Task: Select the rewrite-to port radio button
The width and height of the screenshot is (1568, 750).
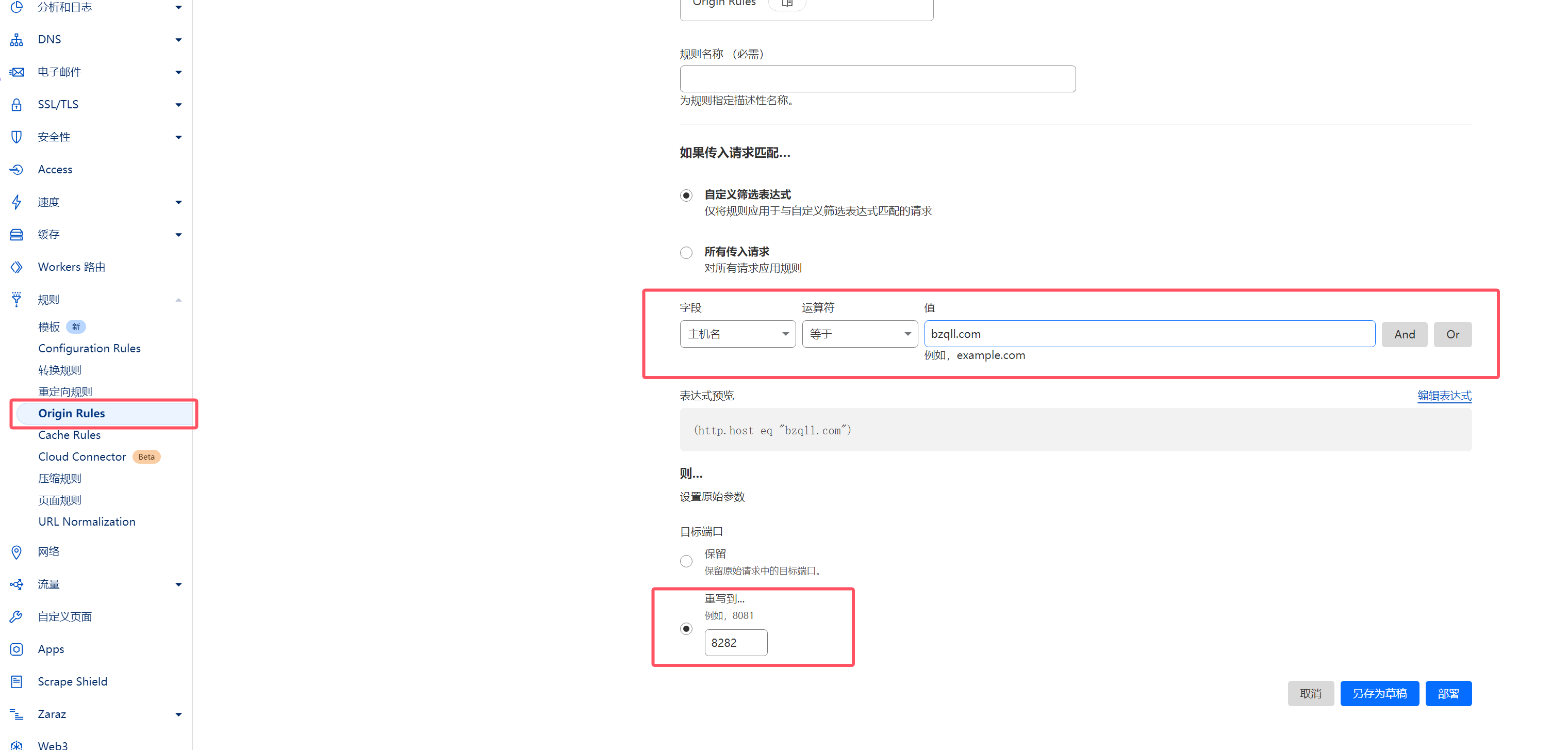Action: tap(686, 629)
